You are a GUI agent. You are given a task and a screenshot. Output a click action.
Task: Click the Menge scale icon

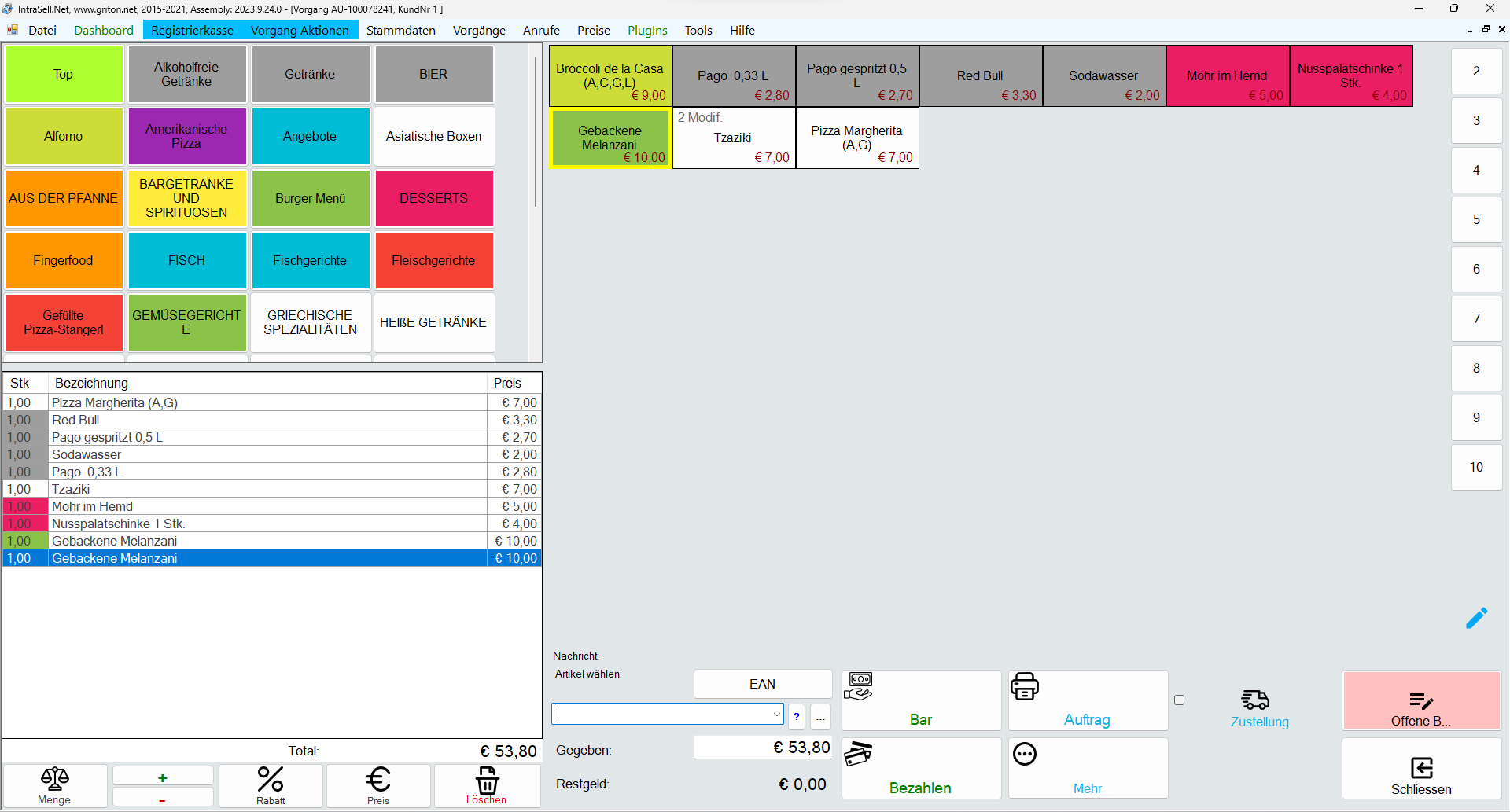coord(54,779)
